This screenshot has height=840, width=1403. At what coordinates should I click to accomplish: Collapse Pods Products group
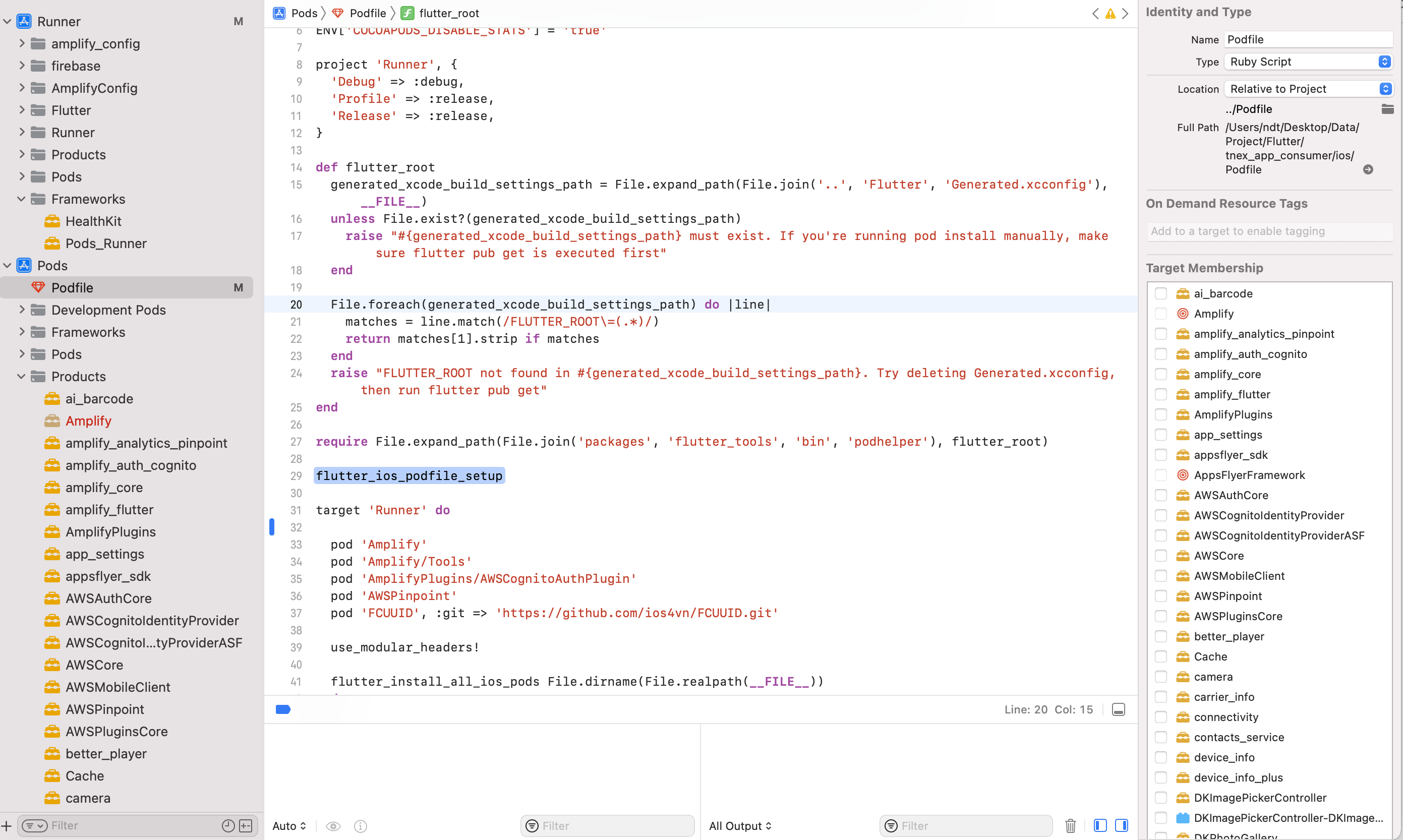[22, 377]
